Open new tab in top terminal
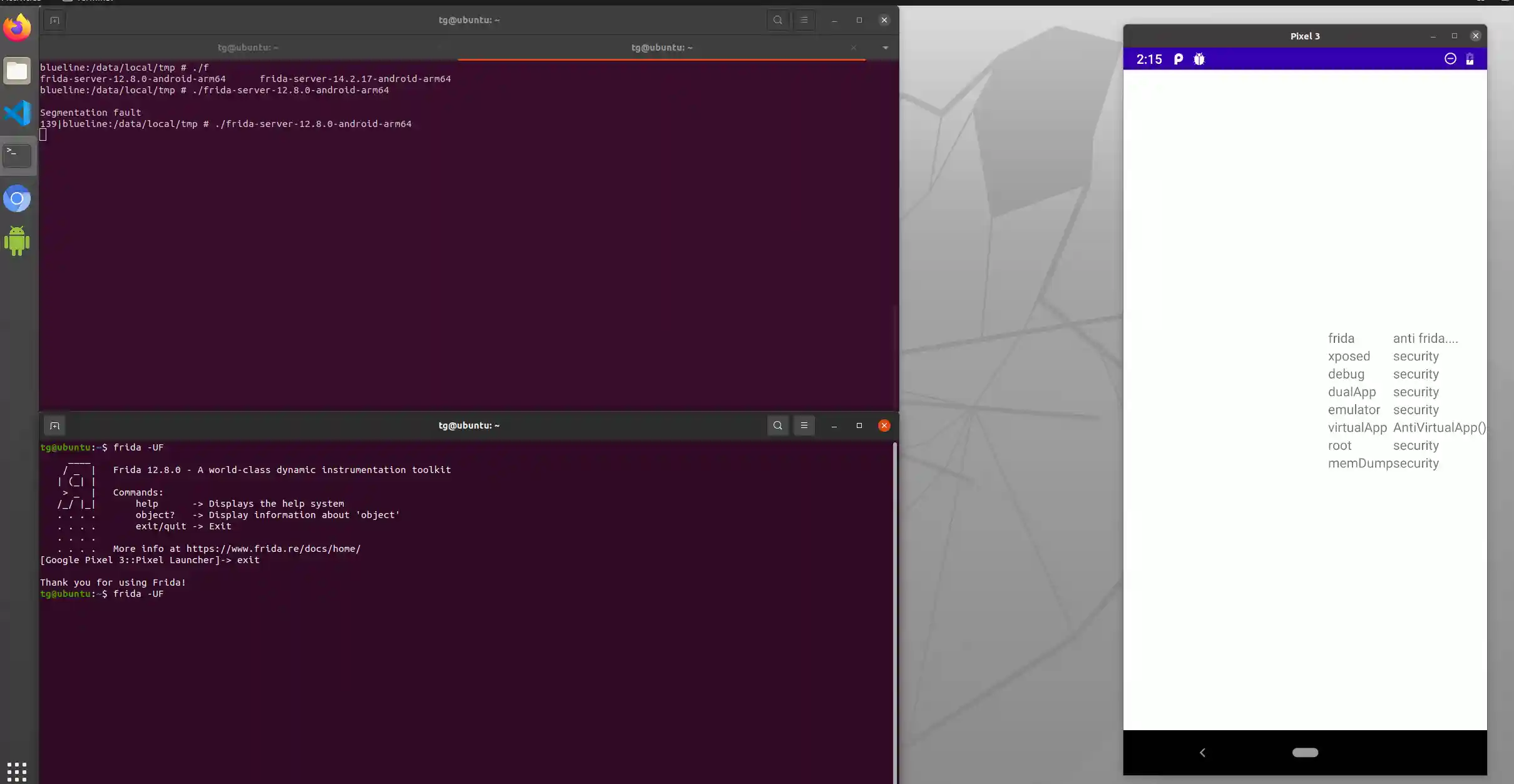The height and width of the screenshot is (784, 1514). click(54, 20)
